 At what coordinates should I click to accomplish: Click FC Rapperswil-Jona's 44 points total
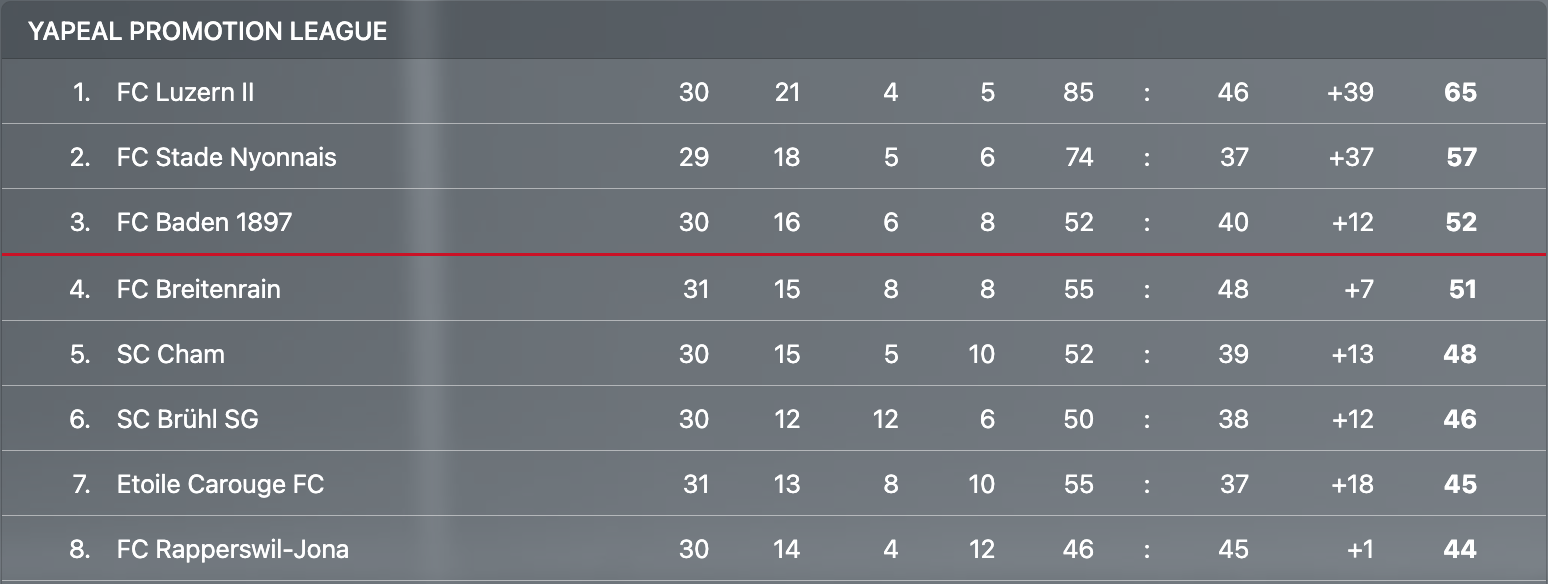[x=1460, y=549]
